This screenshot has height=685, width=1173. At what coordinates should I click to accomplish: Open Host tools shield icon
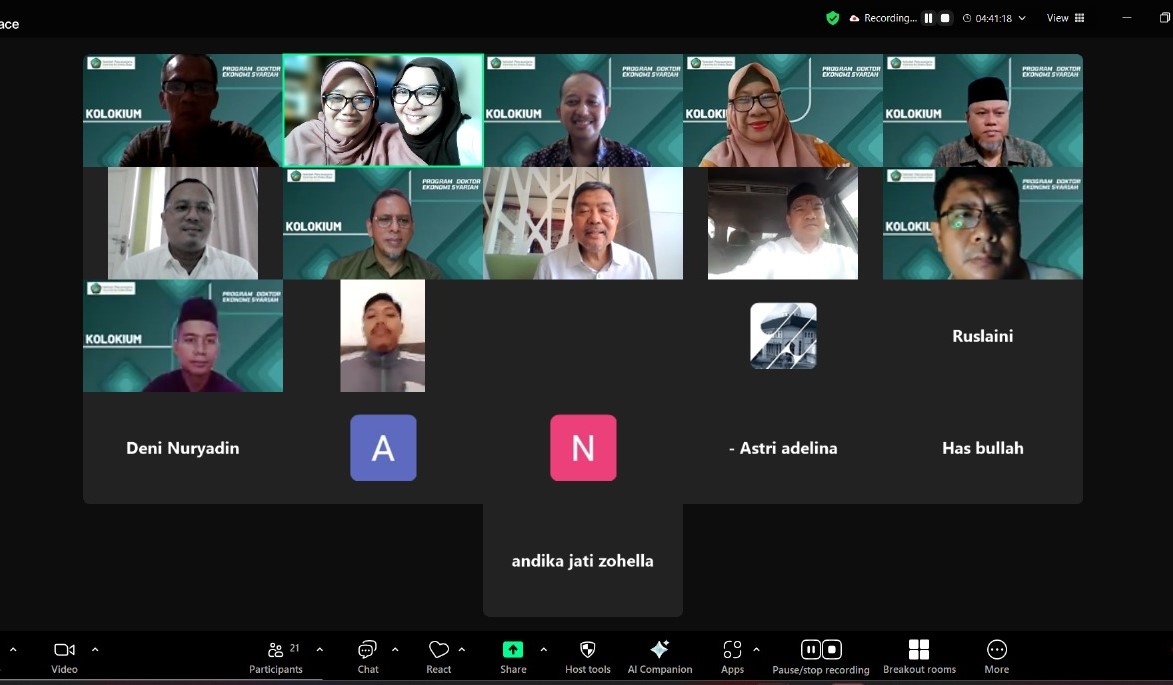coord(587,656)
